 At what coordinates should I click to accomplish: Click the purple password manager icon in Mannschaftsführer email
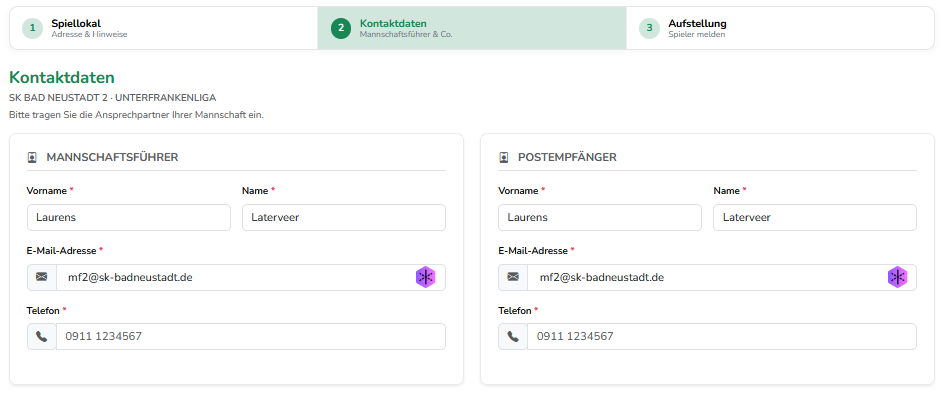[426, 277]
